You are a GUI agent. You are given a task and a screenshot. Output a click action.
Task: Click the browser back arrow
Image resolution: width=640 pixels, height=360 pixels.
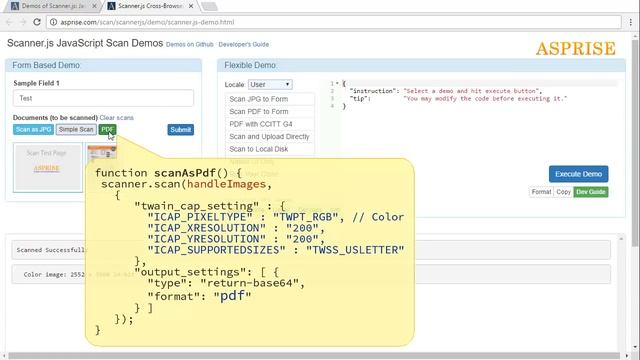pyautogui.click(x=9, y=22)
